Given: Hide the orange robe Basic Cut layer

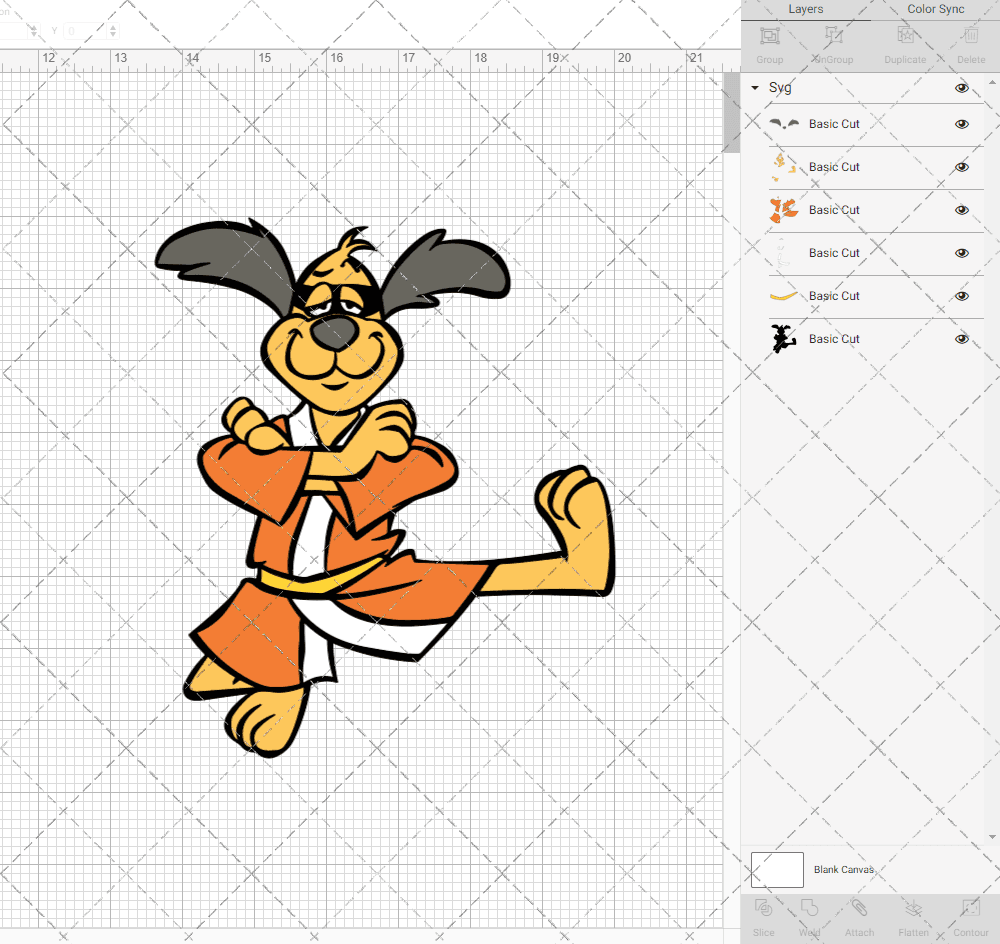Looking at the screenshot, I should pyautogui.click(x=962, y=210).
